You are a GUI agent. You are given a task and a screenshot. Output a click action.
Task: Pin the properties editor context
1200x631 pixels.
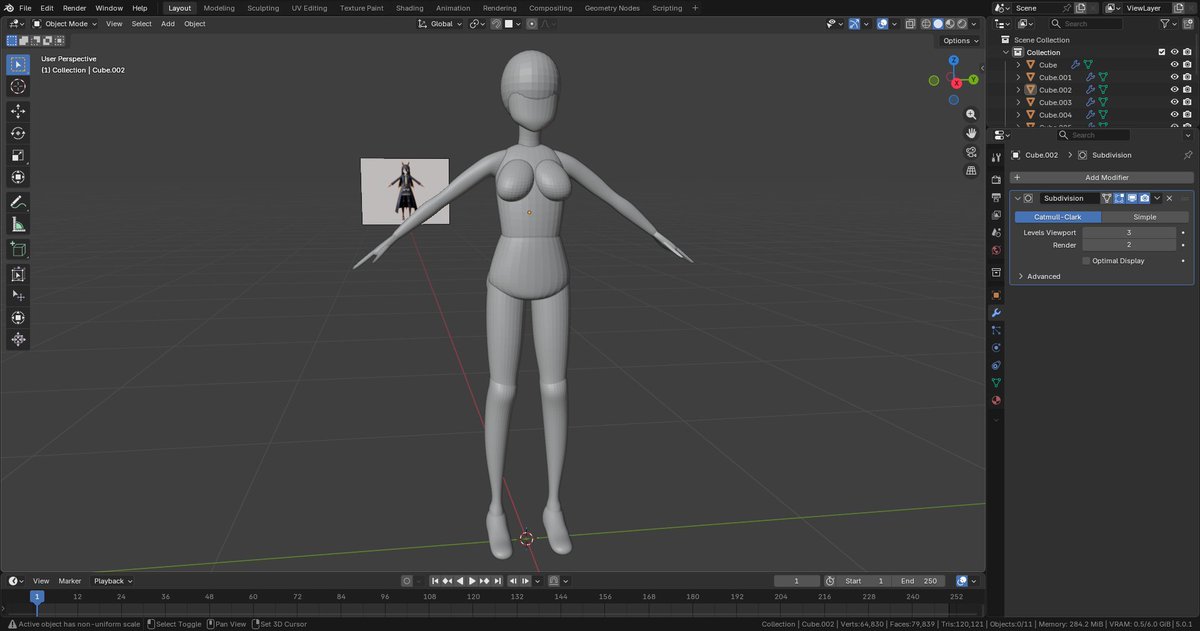click(x=1187, y=155)
